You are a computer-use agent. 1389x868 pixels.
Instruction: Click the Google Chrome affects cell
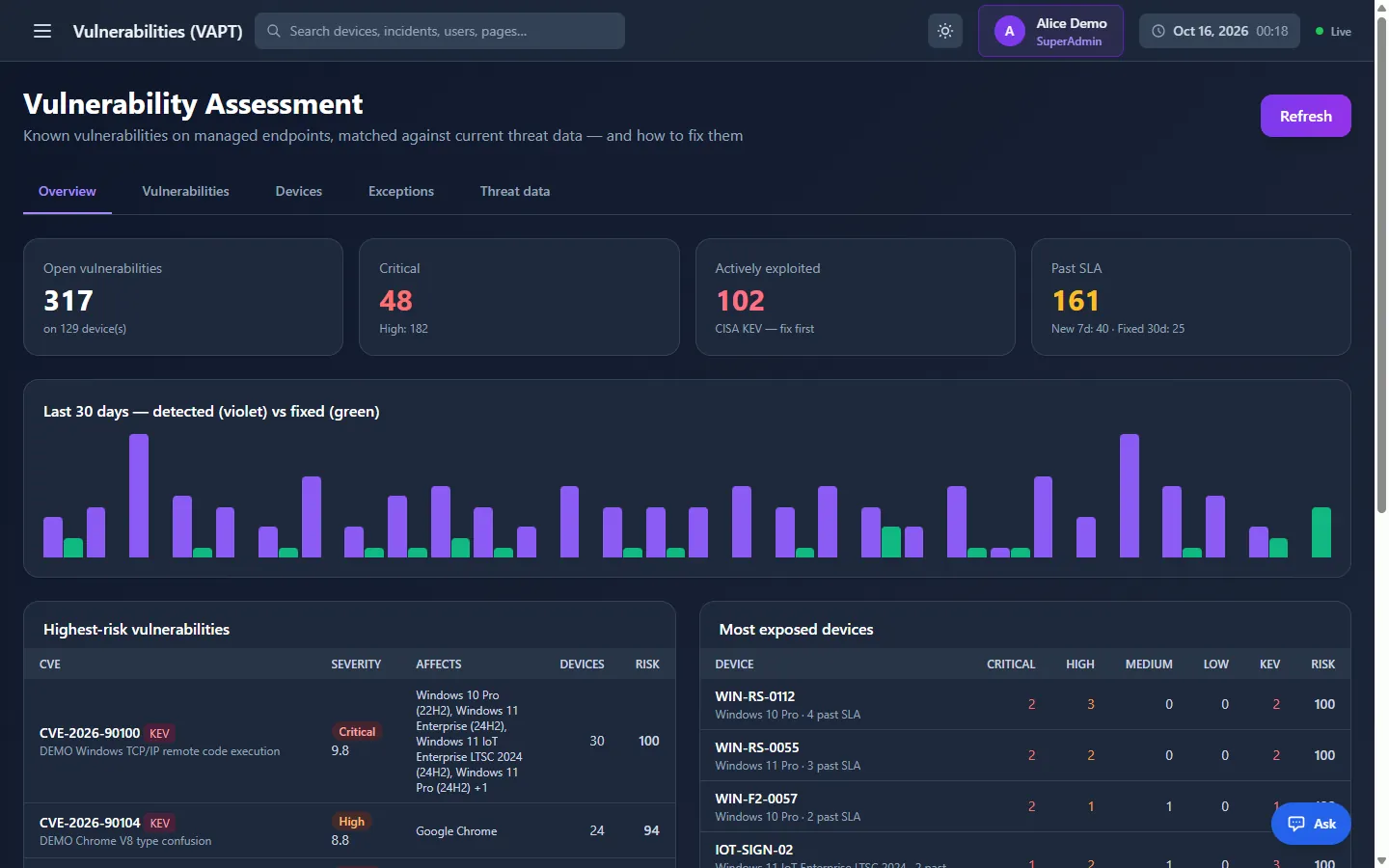tap(456, 831)
